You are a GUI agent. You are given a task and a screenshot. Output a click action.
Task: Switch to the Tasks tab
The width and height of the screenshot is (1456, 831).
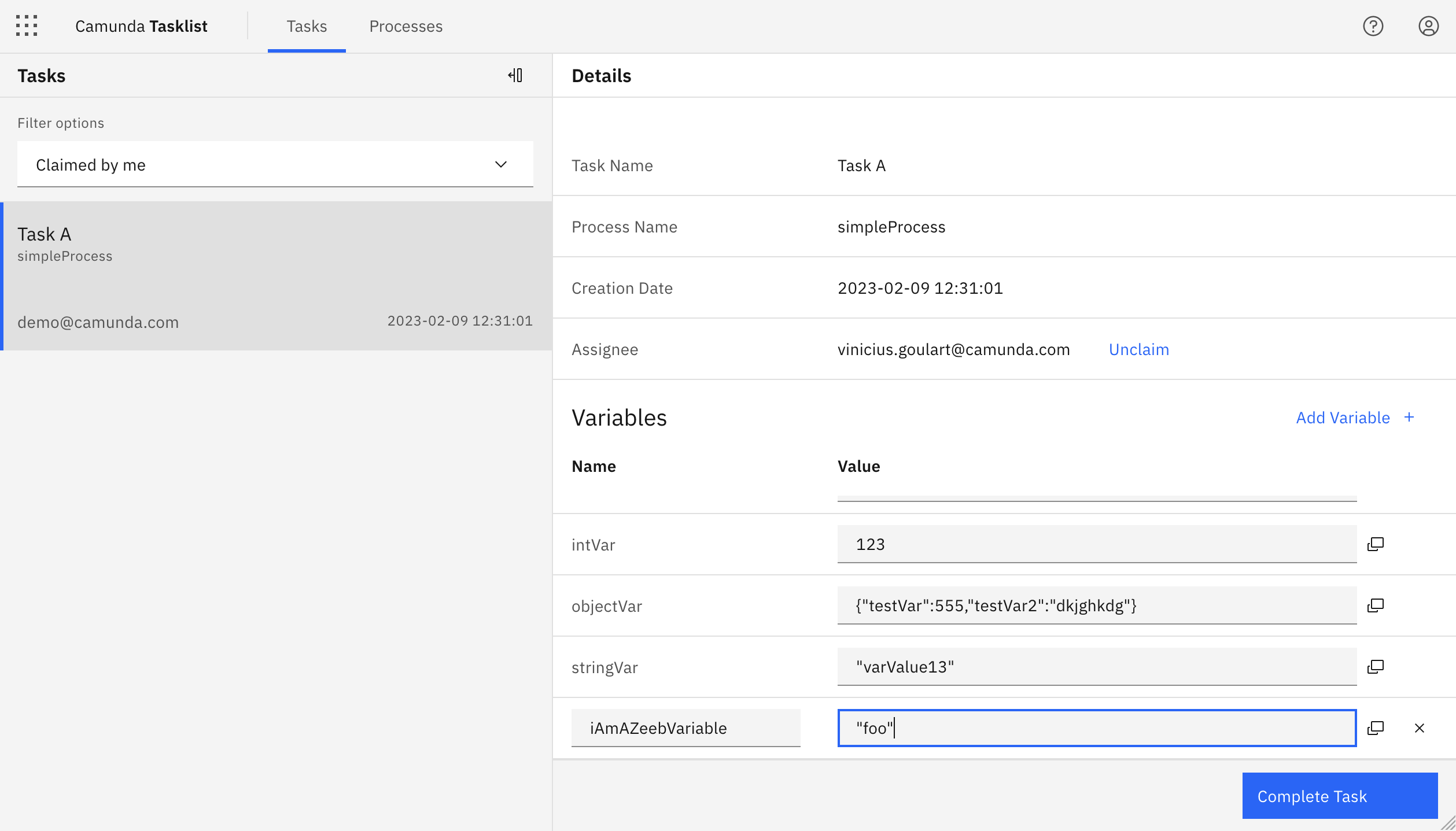[x=306, y=26]
